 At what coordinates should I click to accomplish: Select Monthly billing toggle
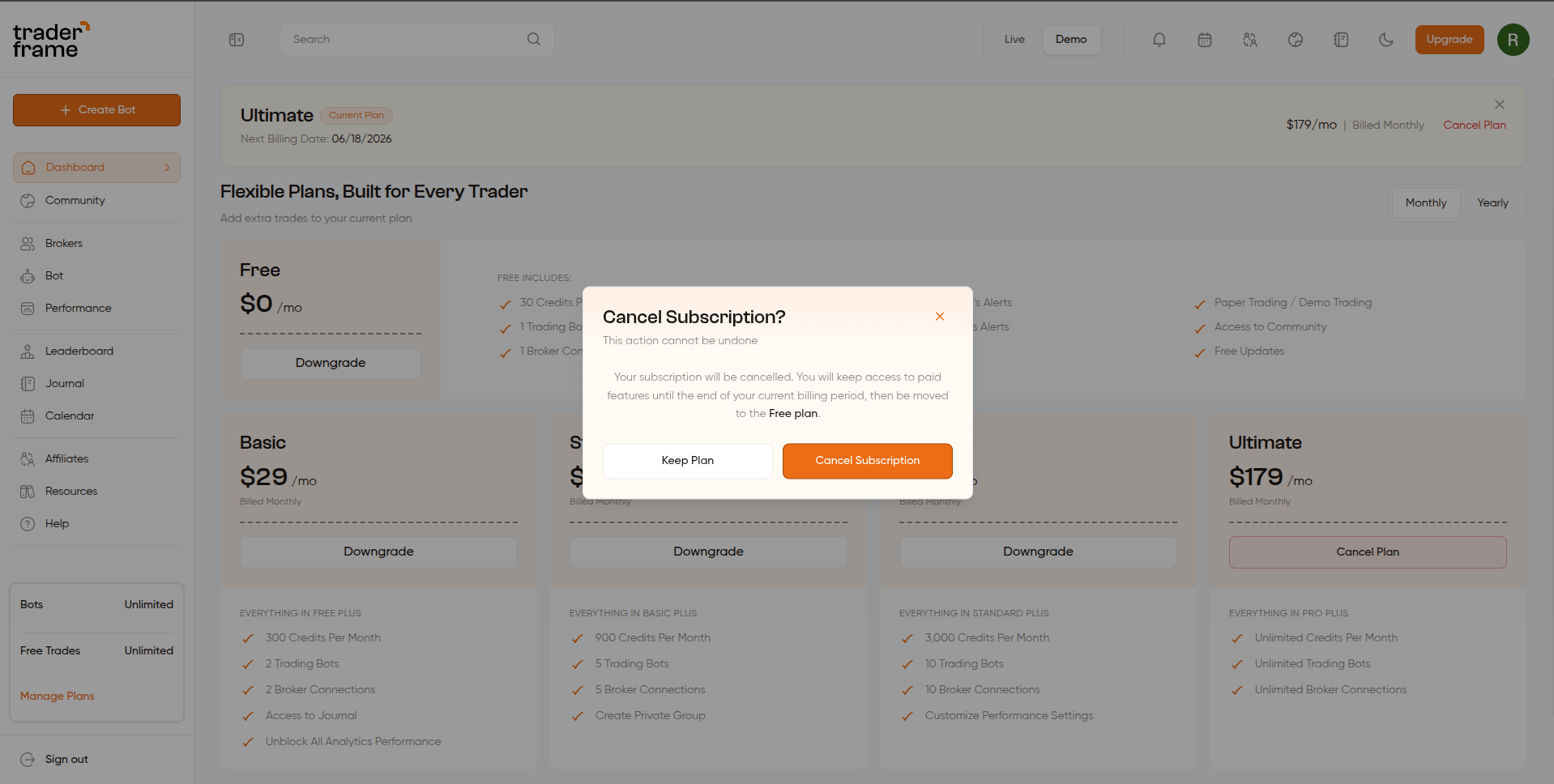point(1426,203)
